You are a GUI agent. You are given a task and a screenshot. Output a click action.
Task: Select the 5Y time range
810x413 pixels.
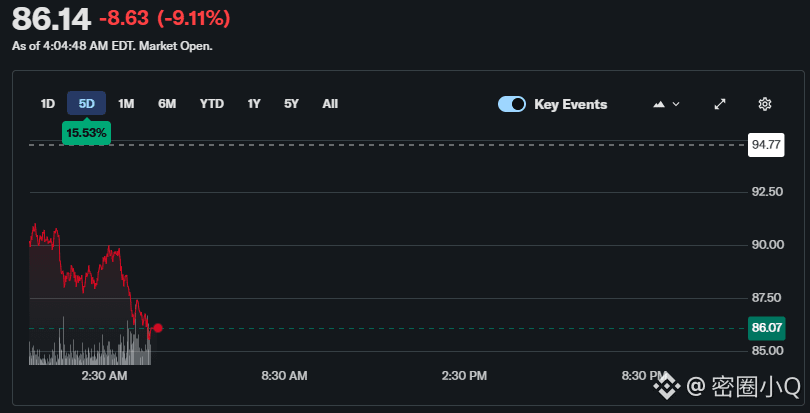pyautogui.click(x=291, y=104)
